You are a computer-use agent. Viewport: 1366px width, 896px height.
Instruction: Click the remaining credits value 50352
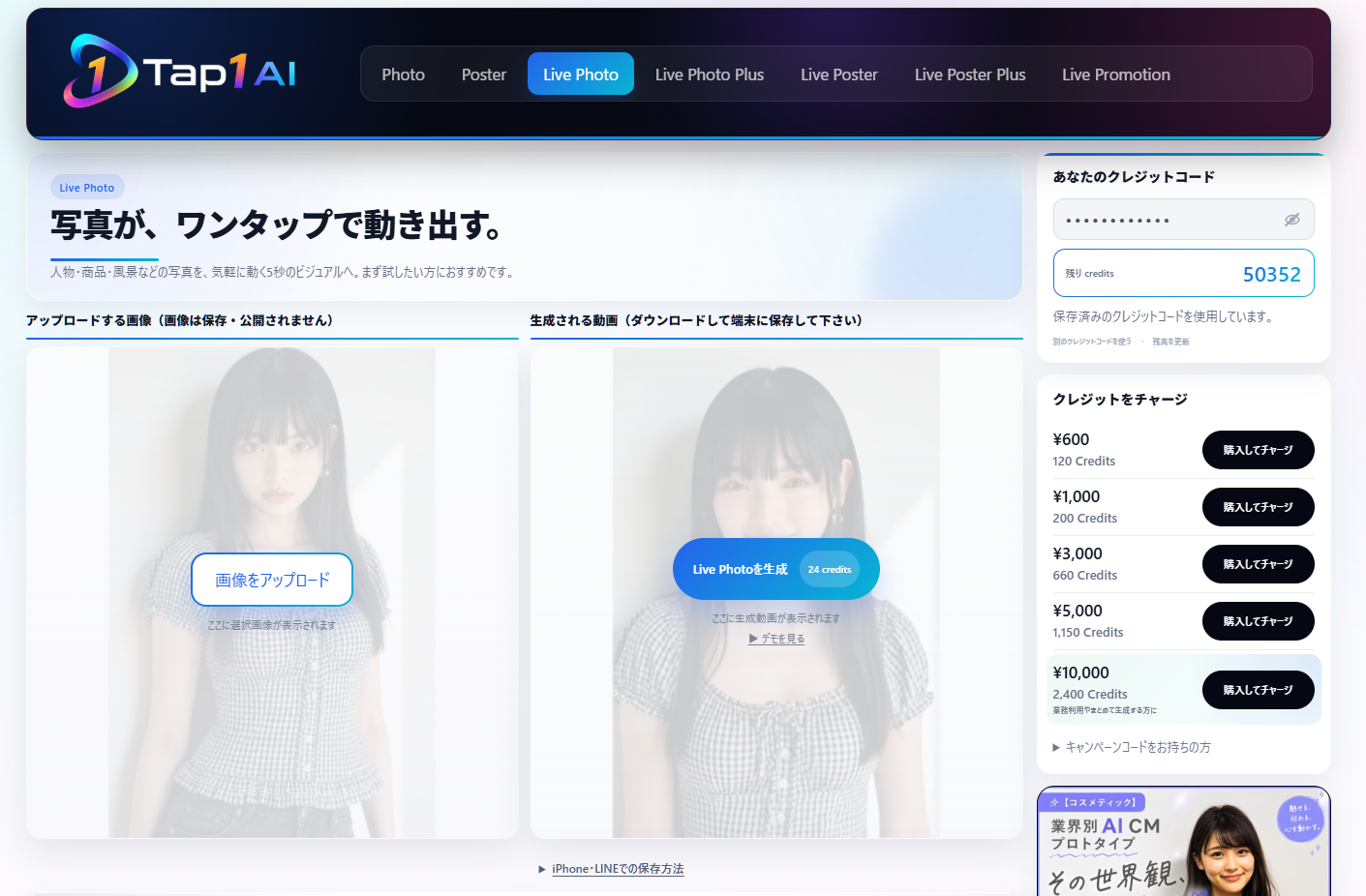(x=1271, y=274)
